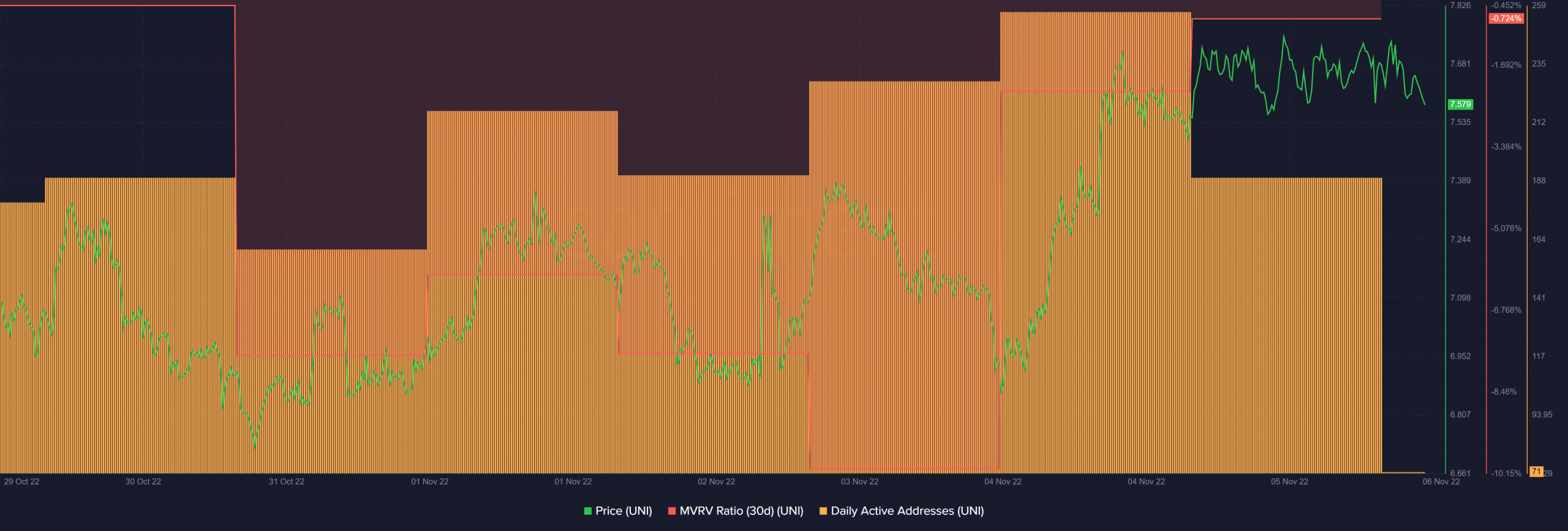The image size is (1568, 531).
Task: Click the -5.076% MVRV axis value
Action: (1506, 228)
